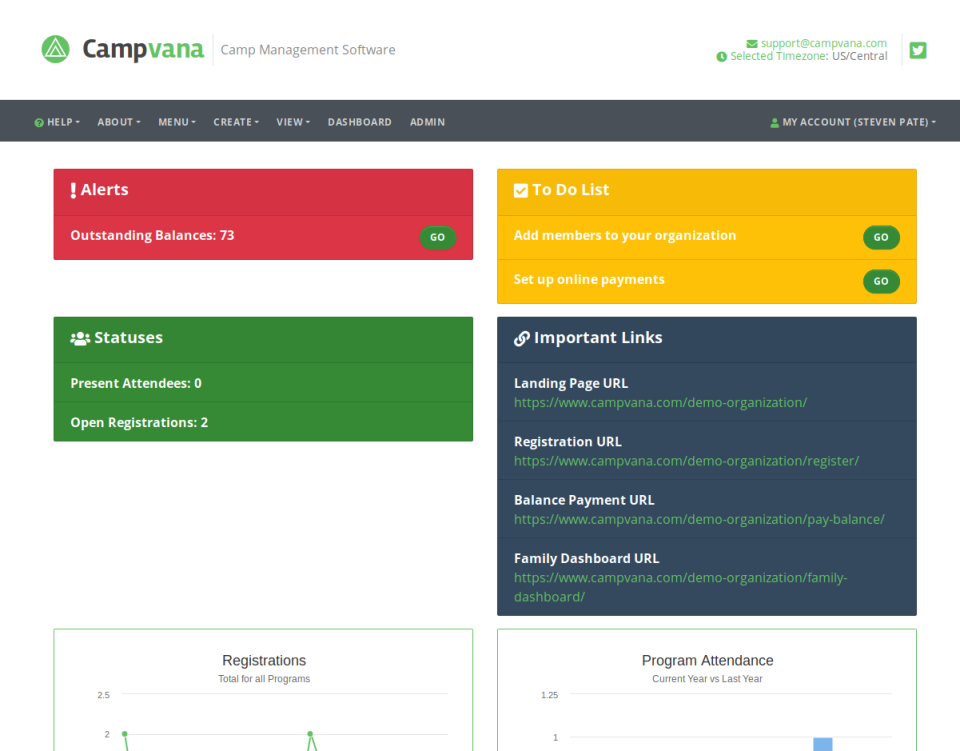Go to the Dashboard nav item

(x=359, y=122)
